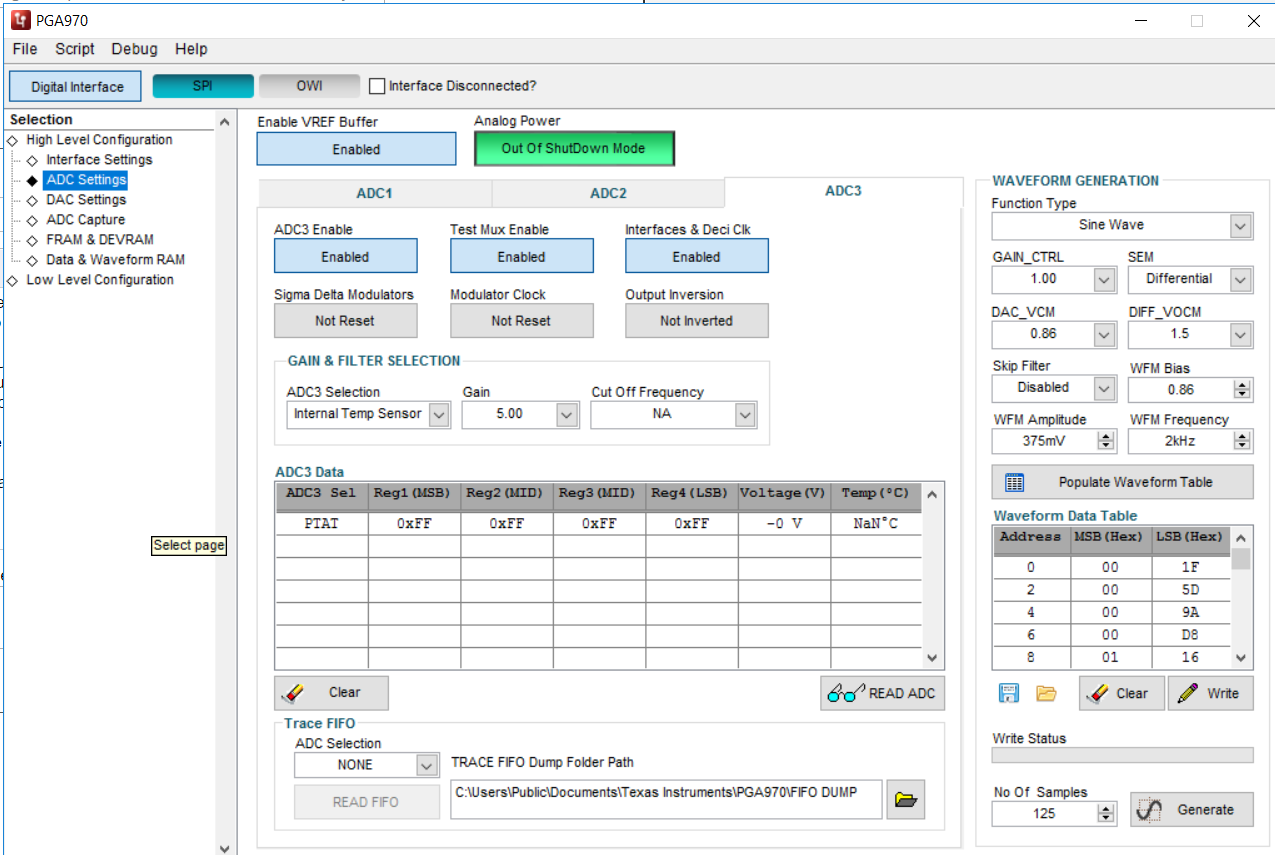Increase WFM Amplitude with the up stepper
Viewport: 1275px width, 855px height.
[x=1108, y=434]
